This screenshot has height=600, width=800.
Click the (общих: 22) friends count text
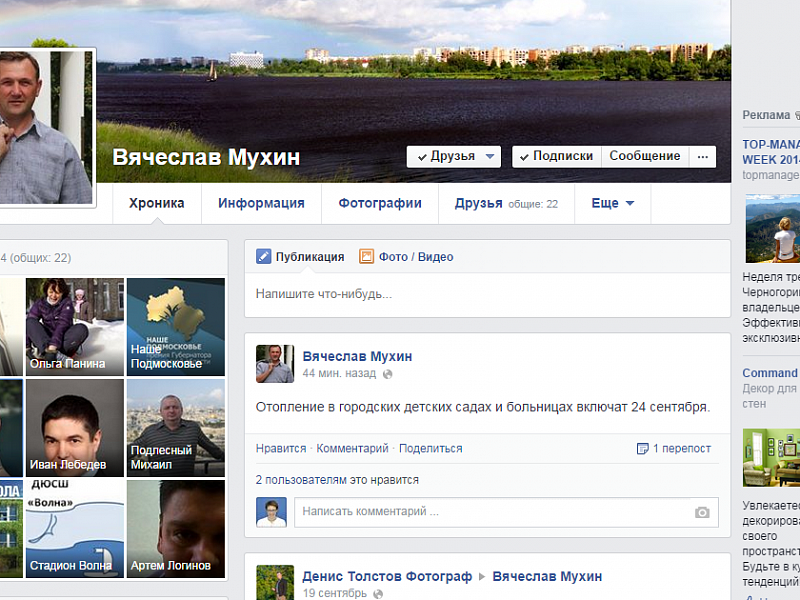click(40, 258)
